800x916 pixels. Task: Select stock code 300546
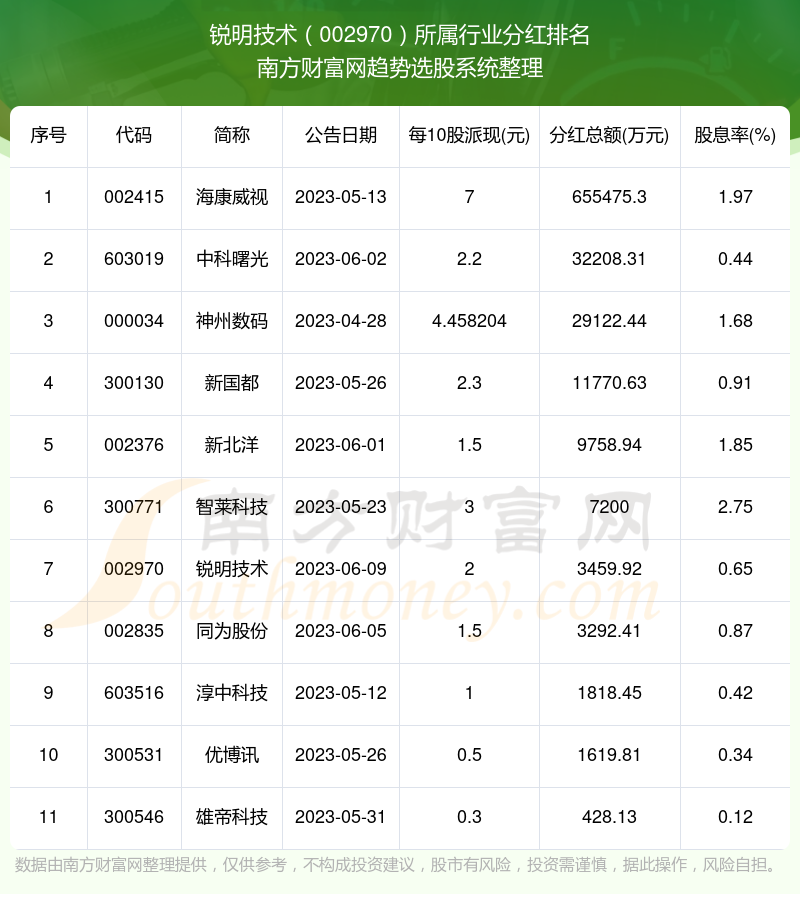click(134, 816)
